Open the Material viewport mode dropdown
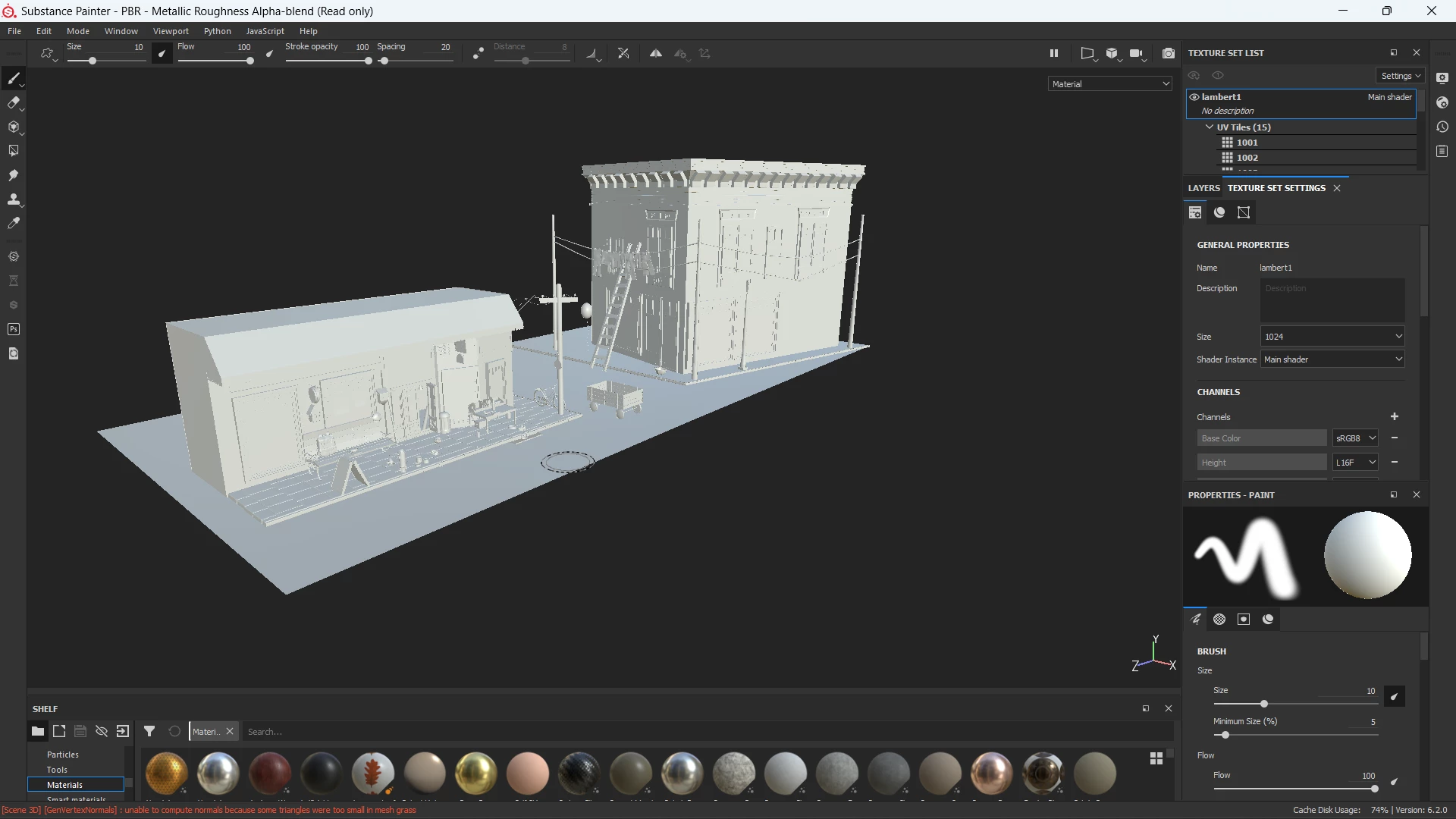The width and height of the screenshot is (1456, 819). click(1110, 84)
